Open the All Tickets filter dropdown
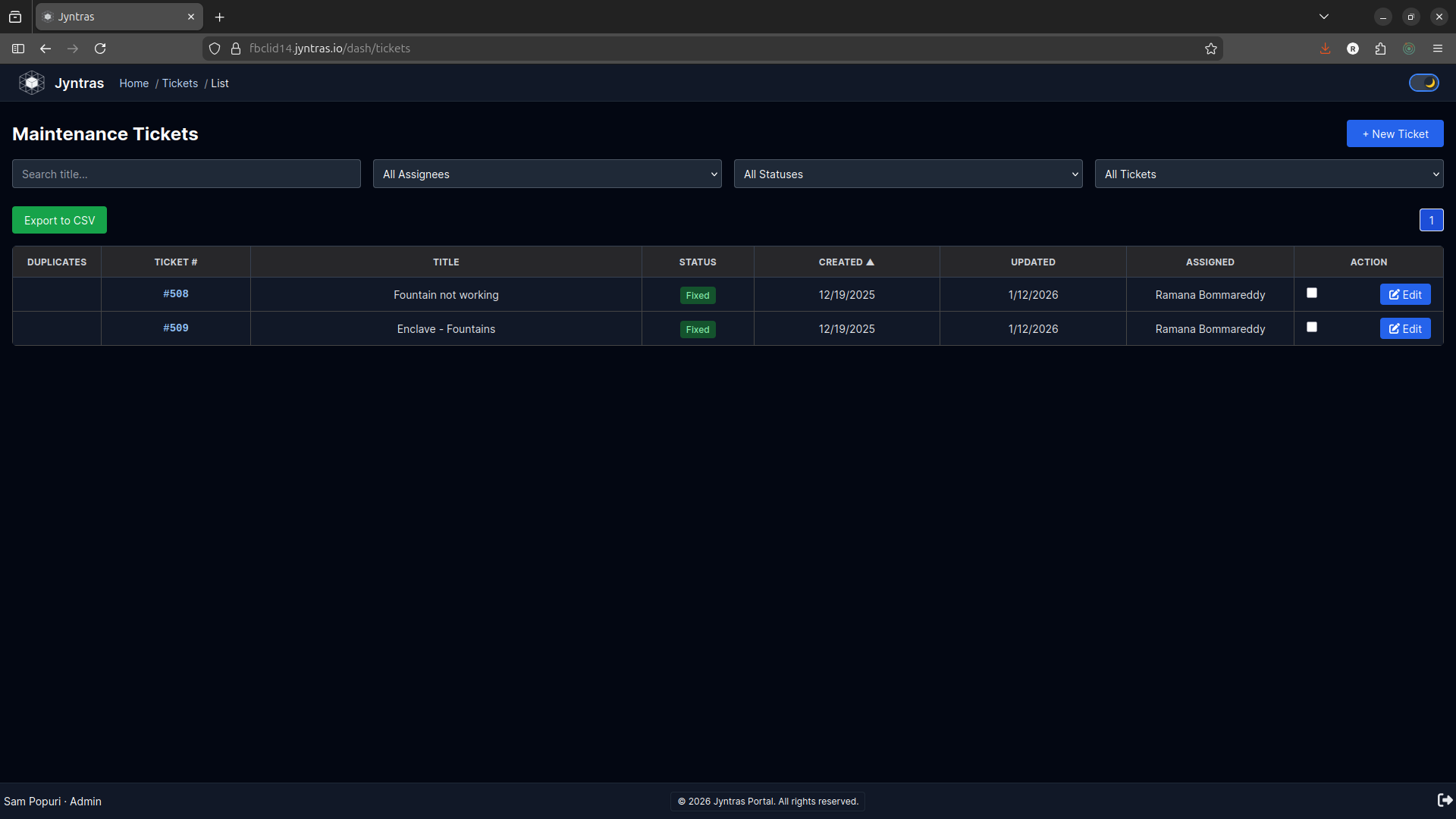Viewport: 1456px width, 819px height. click(1269, 174)
